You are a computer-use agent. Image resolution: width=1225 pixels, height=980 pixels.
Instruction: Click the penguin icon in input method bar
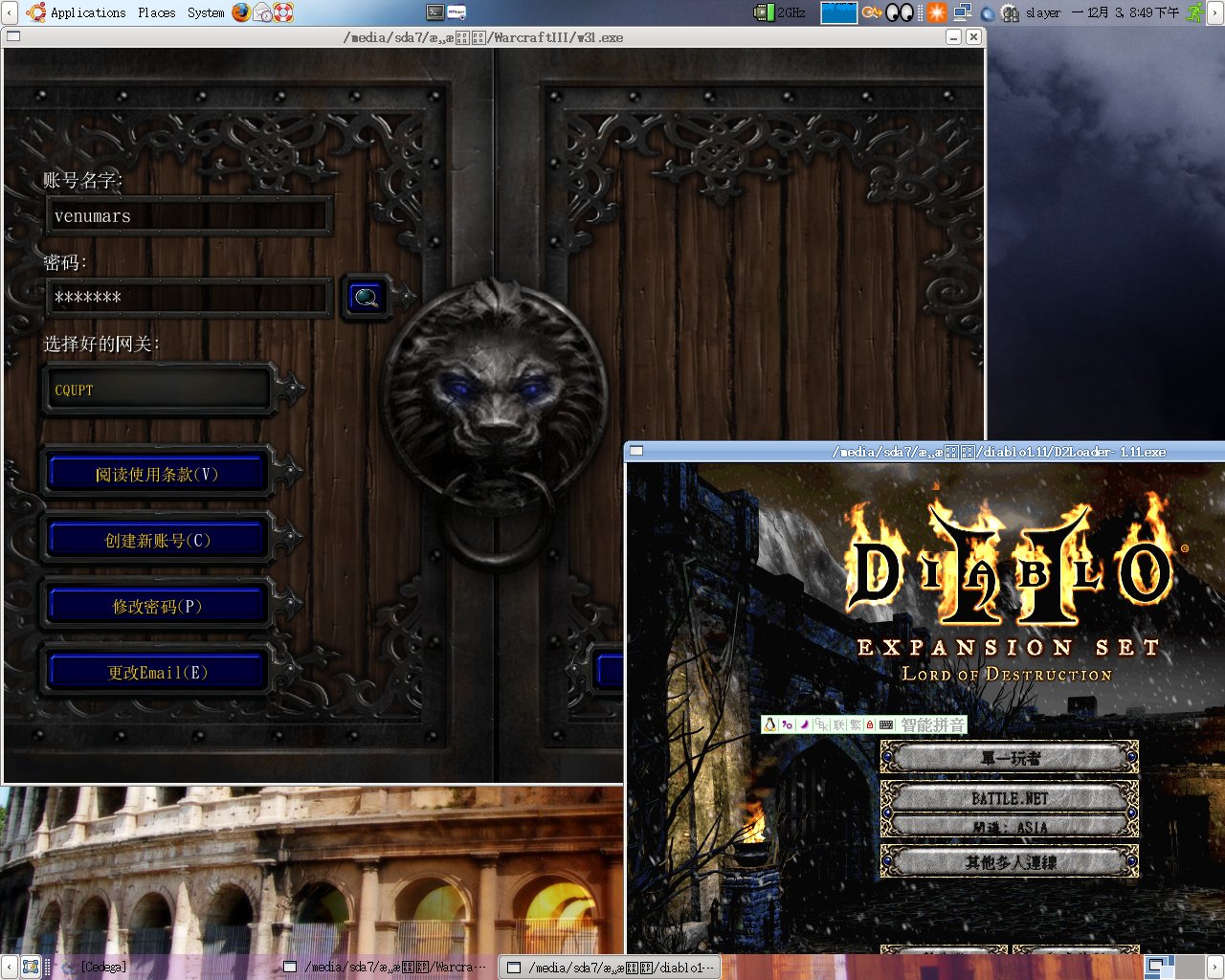pos(769,725)
